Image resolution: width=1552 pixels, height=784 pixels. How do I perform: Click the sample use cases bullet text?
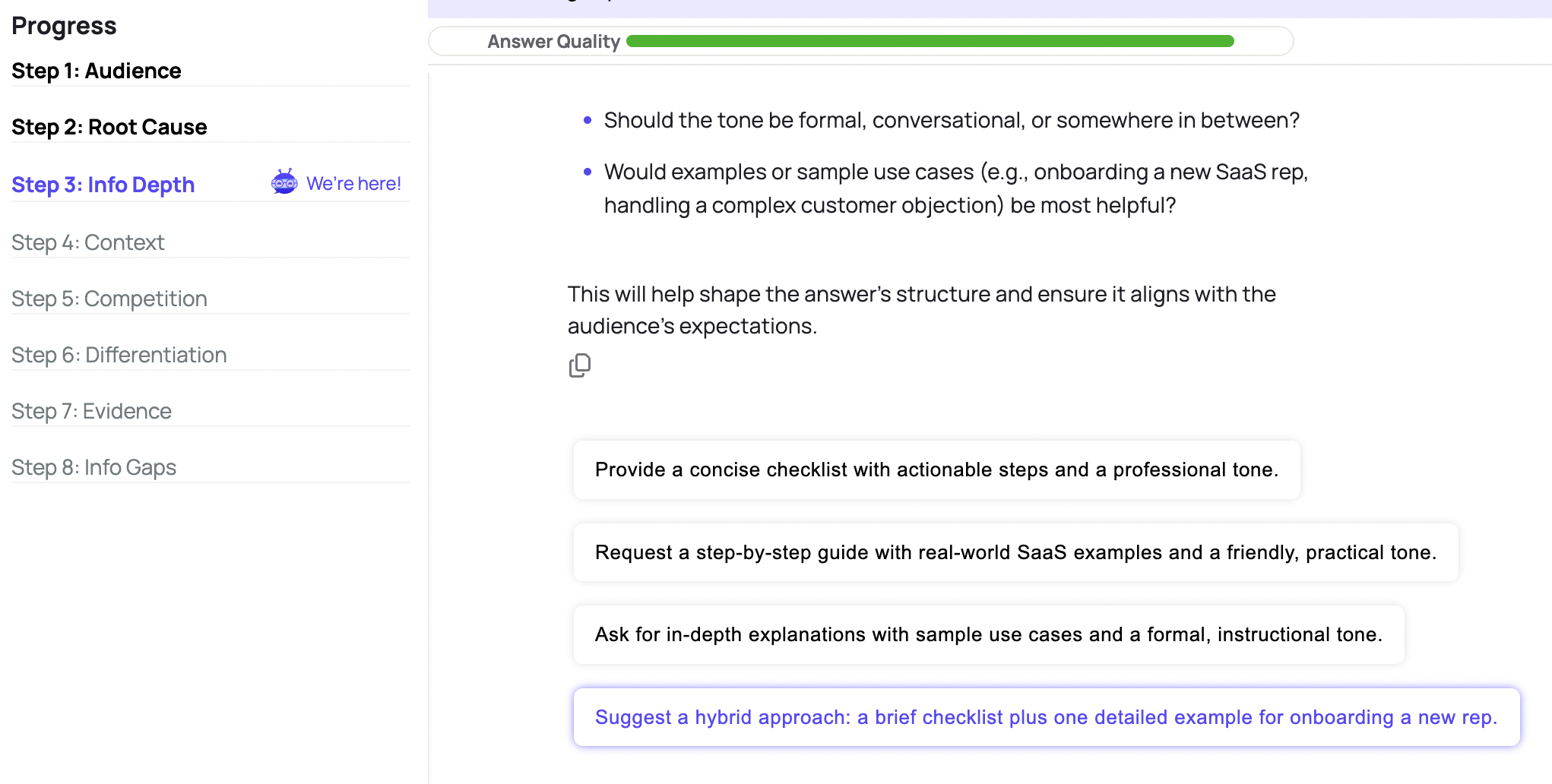(956, 188)
